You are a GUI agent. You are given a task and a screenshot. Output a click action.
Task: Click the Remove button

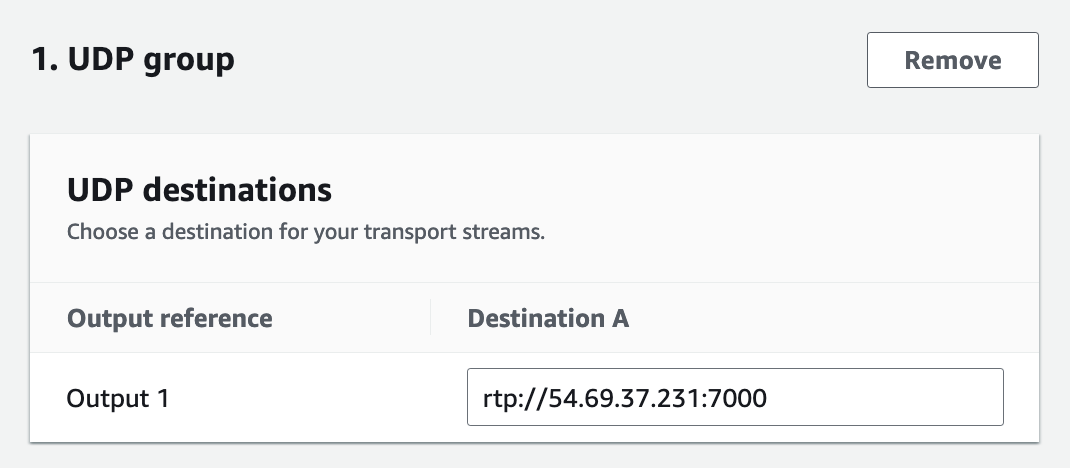tap(952, 60)
